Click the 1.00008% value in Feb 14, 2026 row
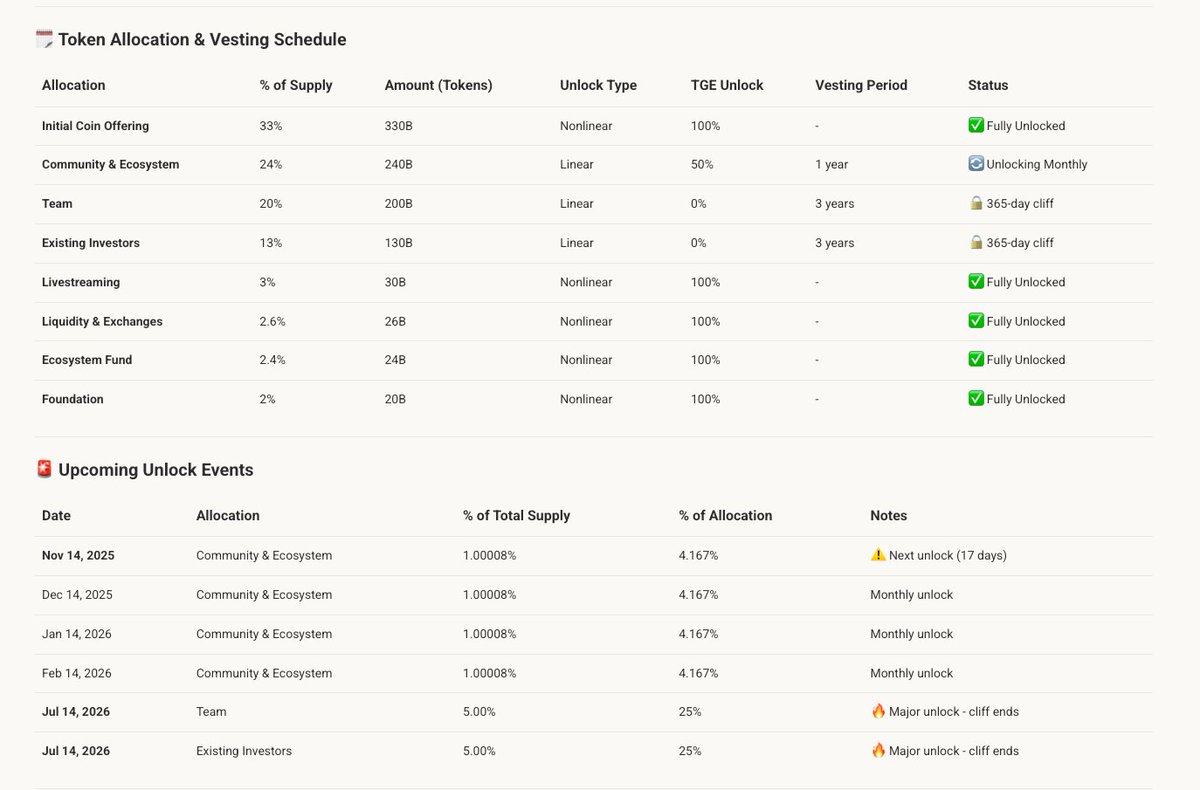 click(x=489, y=673)
